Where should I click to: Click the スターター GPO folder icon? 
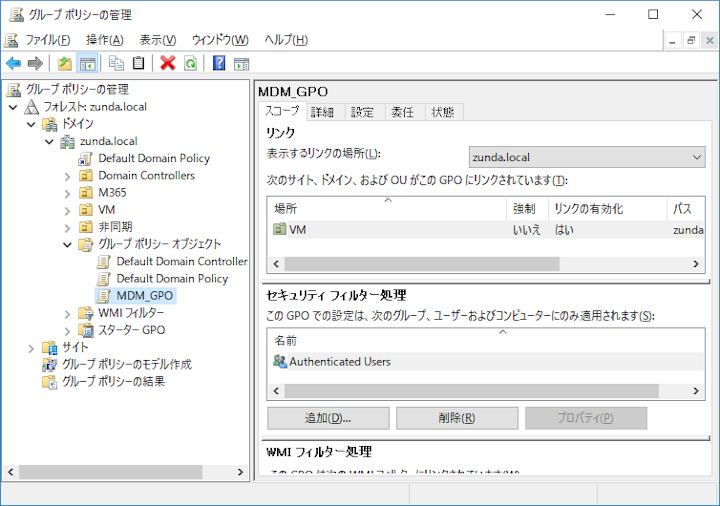[x=86, y=330]
